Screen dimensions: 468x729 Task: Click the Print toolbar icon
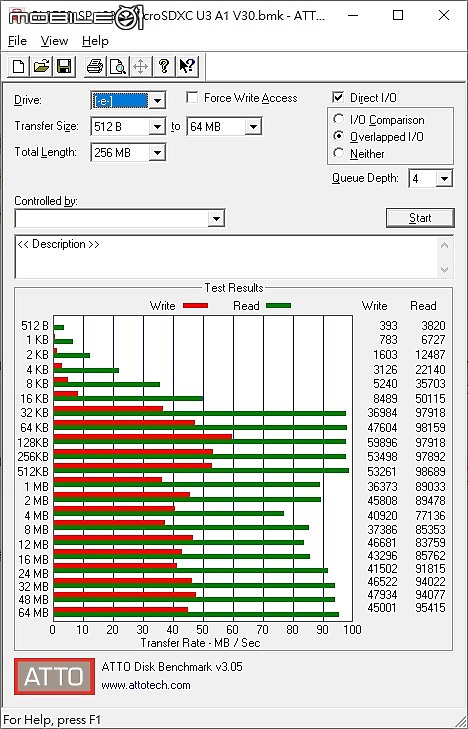(95, 66)
